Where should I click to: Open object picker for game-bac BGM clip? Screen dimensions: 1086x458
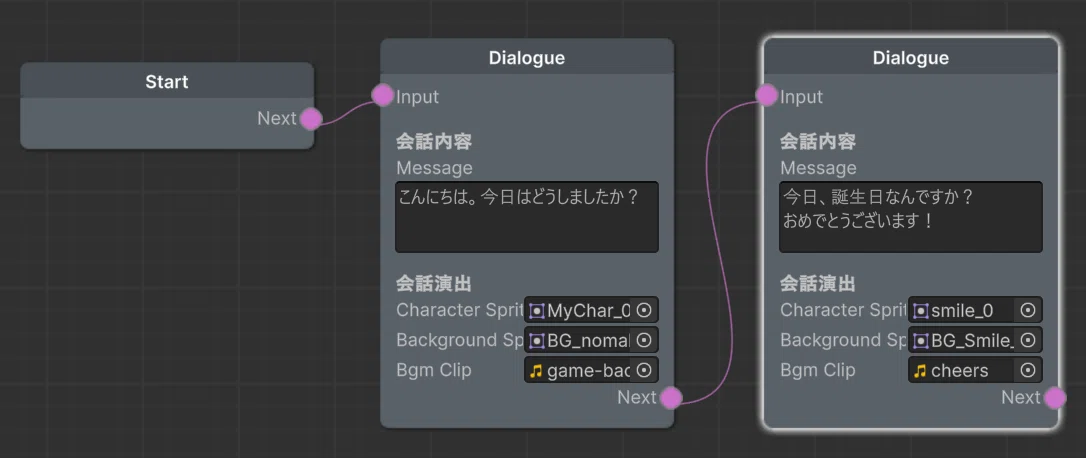pos(644,371)
